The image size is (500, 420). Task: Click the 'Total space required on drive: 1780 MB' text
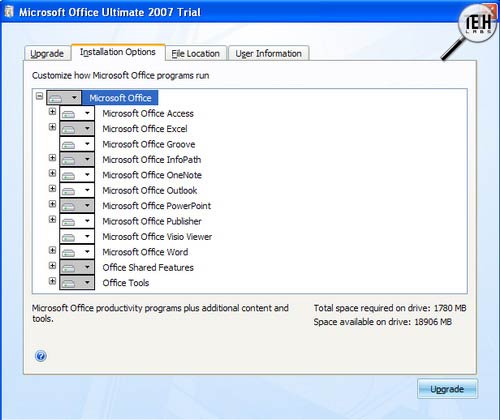pos(390,308)
